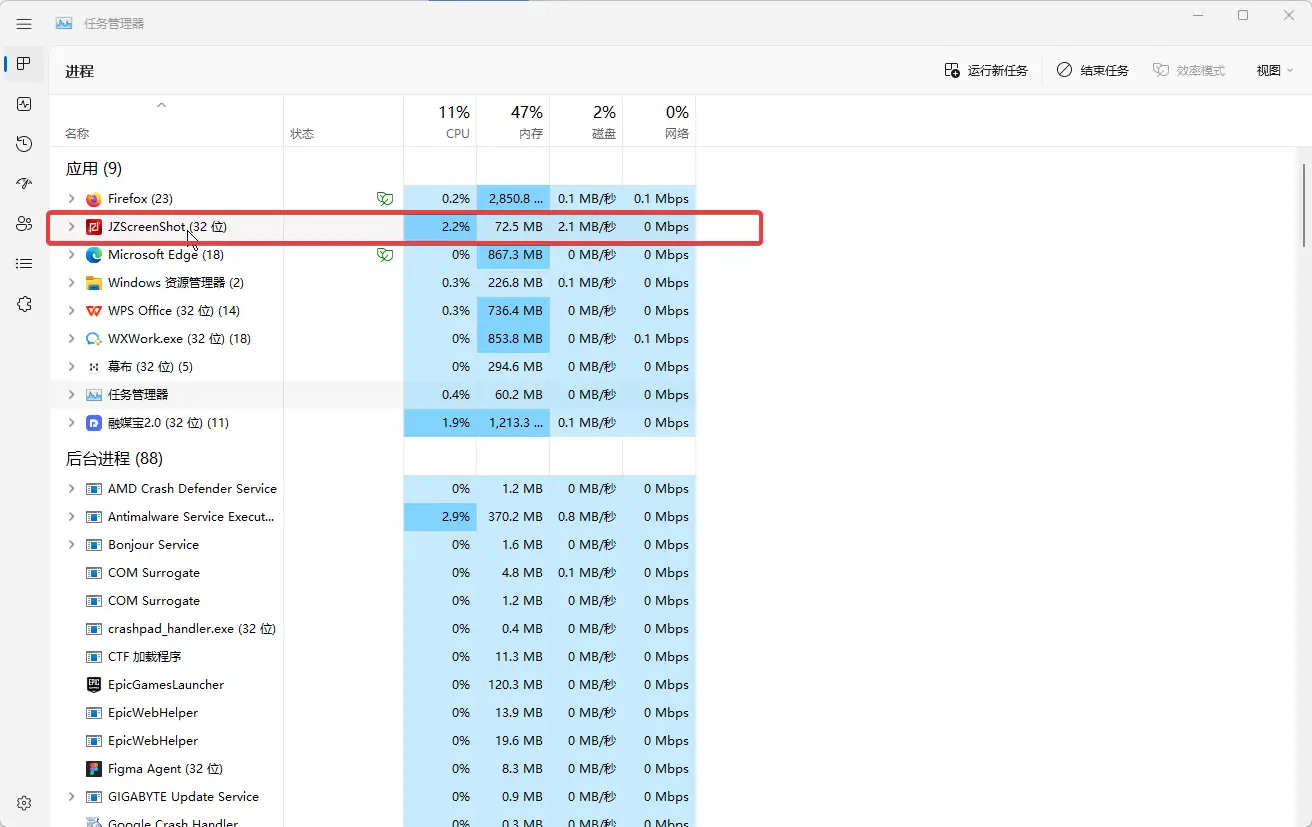Click the CTF 加载程序 process icon
Viewport: 1312px width, 827px height.
click(94, 657)
